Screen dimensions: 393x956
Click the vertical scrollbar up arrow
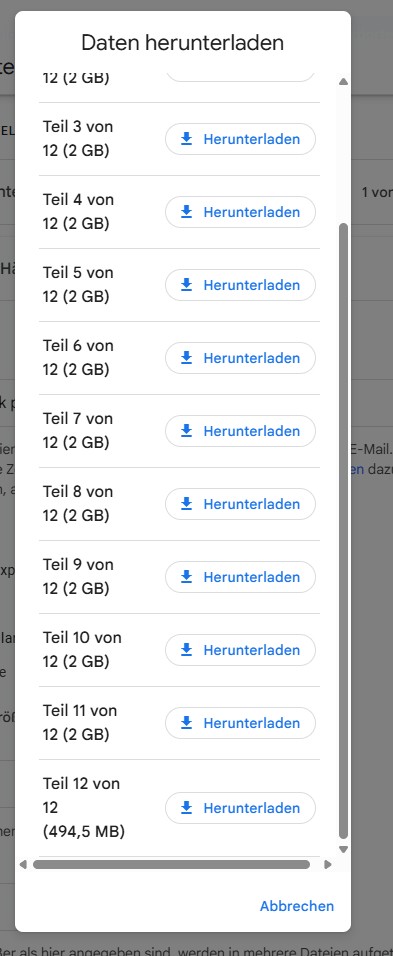coord(343,81)
